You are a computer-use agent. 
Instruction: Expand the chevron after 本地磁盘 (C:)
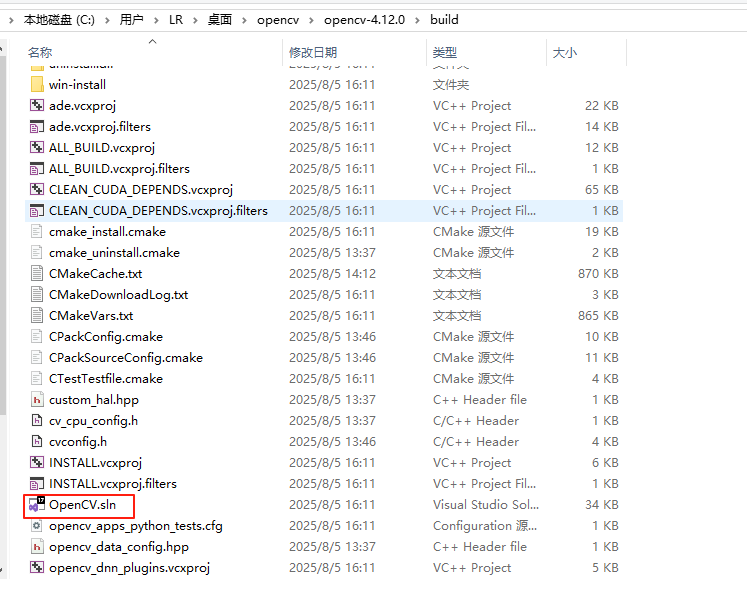pos(107,20)
